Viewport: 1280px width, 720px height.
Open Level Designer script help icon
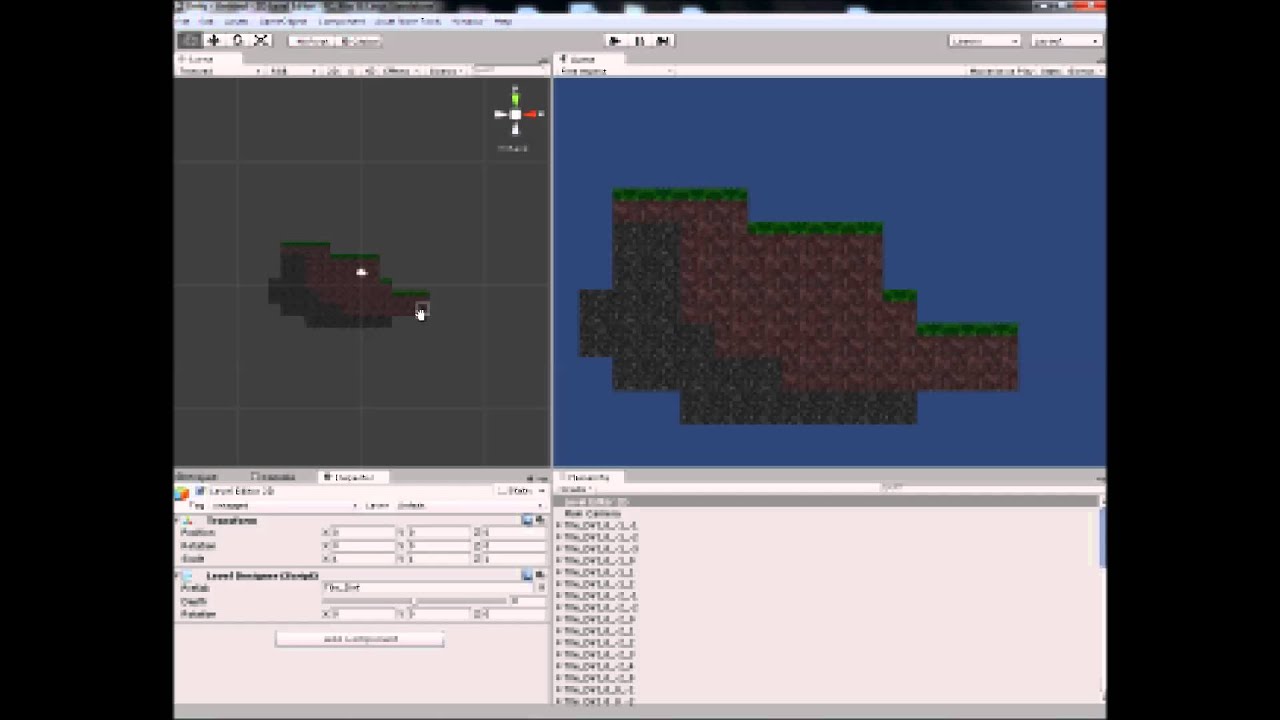point(527,576)
